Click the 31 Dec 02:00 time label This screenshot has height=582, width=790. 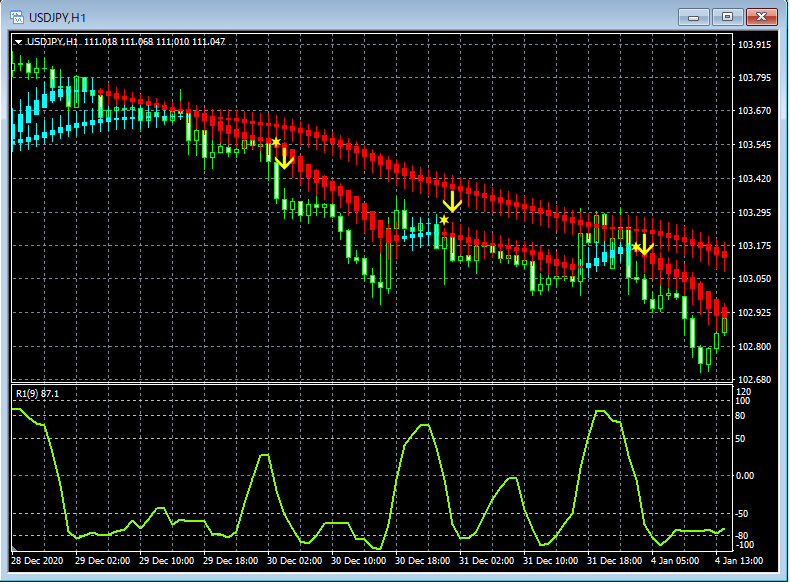point(486,561)
